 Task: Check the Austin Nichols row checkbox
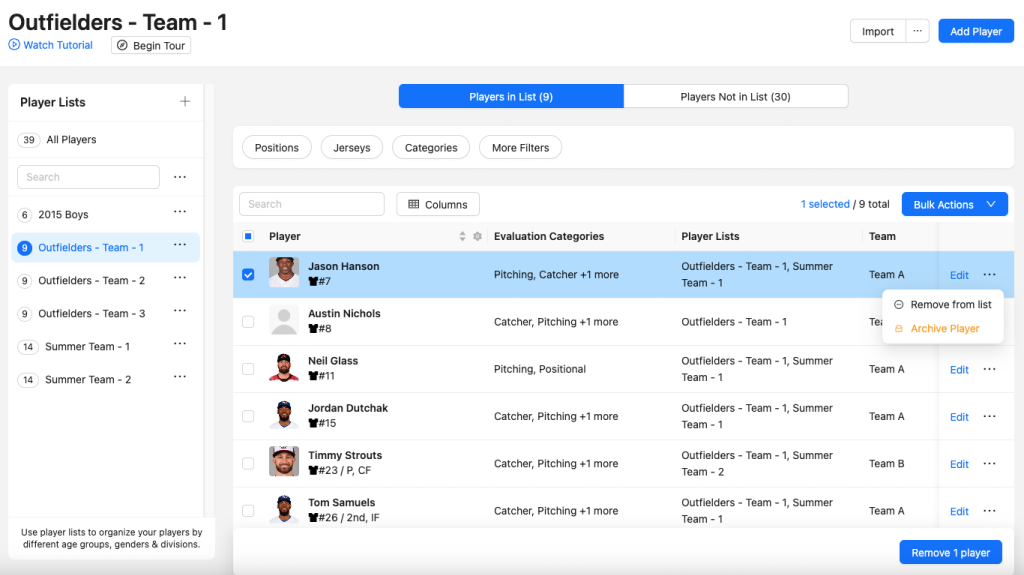tap(248, 322)
